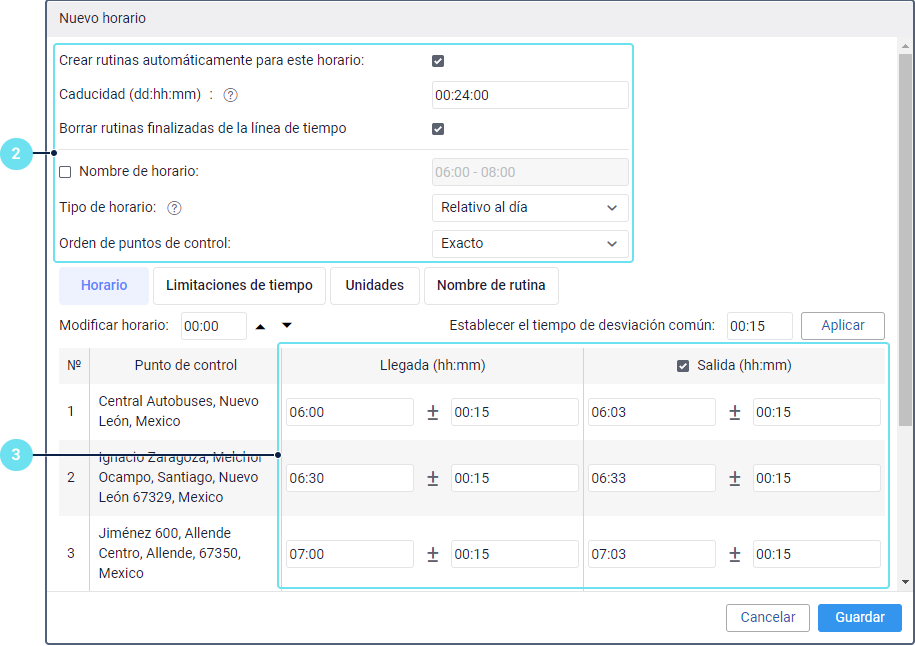The height and width of the screenshot is (646, 915).
Task: Open the Unidades tab
Action: (374, 285)
